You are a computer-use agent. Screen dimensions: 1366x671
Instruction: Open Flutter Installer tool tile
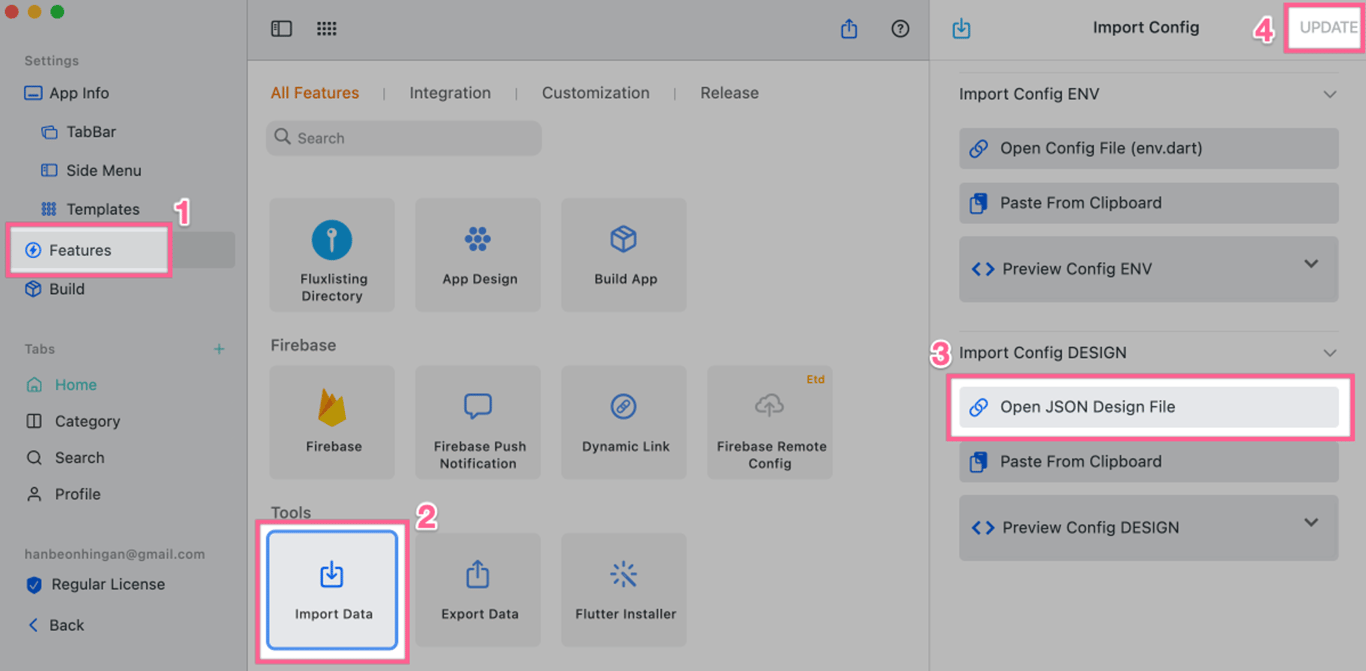(x=624, y=590)
